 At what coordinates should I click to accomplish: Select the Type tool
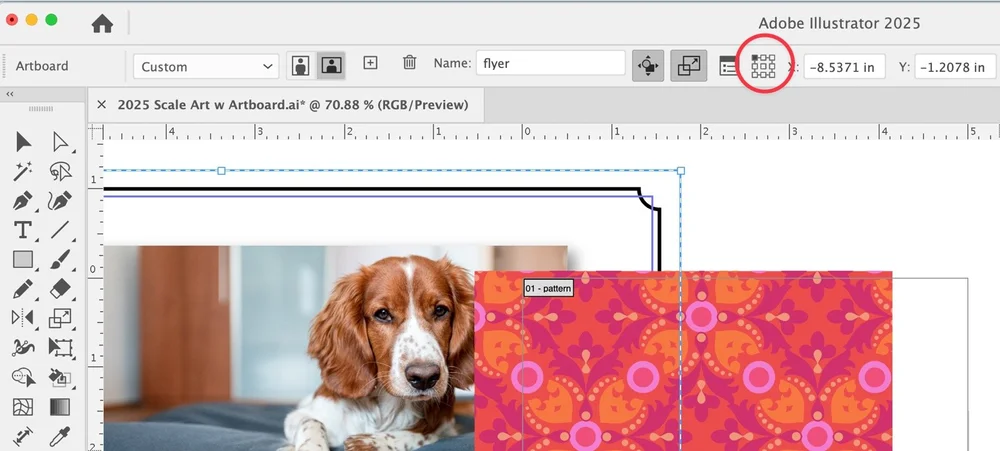pos(23,230)
